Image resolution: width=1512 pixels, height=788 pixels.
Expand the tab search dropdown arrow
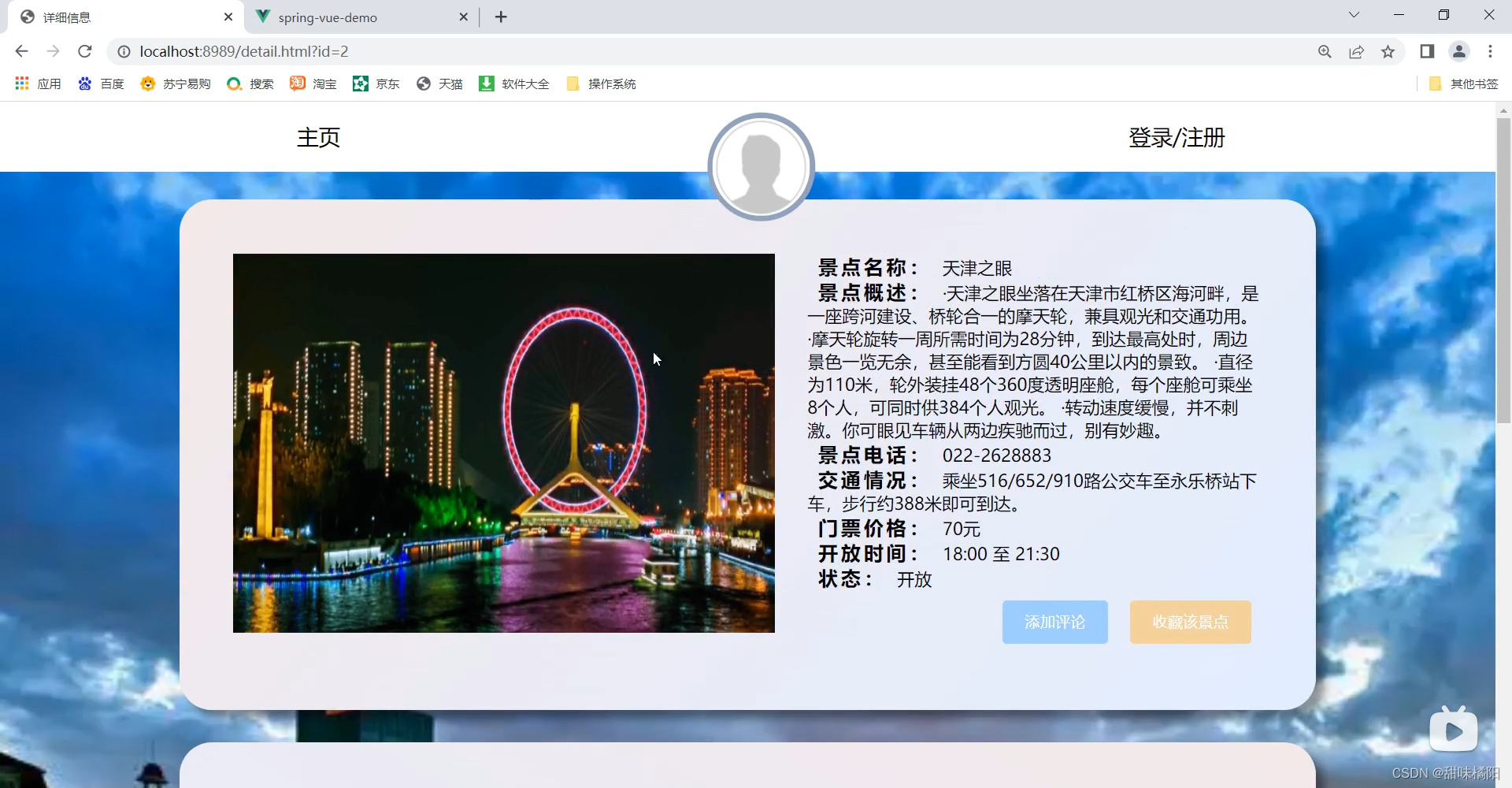pyautogui.click(x=1354, y=15)
